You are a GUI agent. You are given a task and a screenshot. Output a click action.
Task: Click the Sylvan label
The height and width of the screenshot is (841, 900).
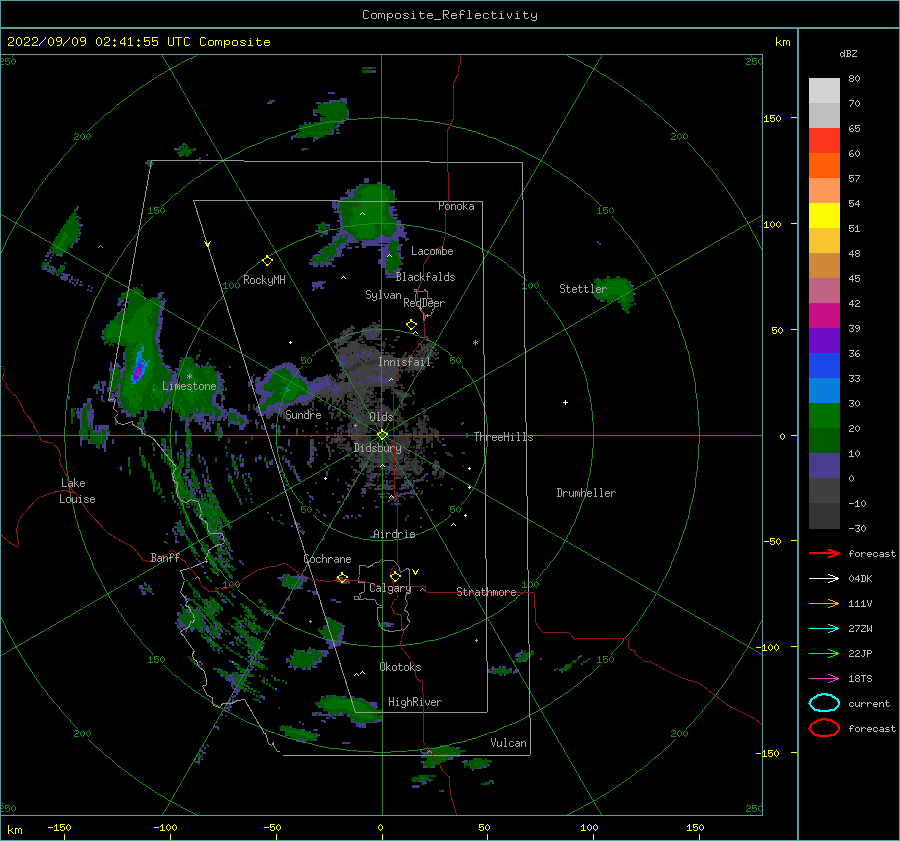pyautogui.click(x=383, y=296)
